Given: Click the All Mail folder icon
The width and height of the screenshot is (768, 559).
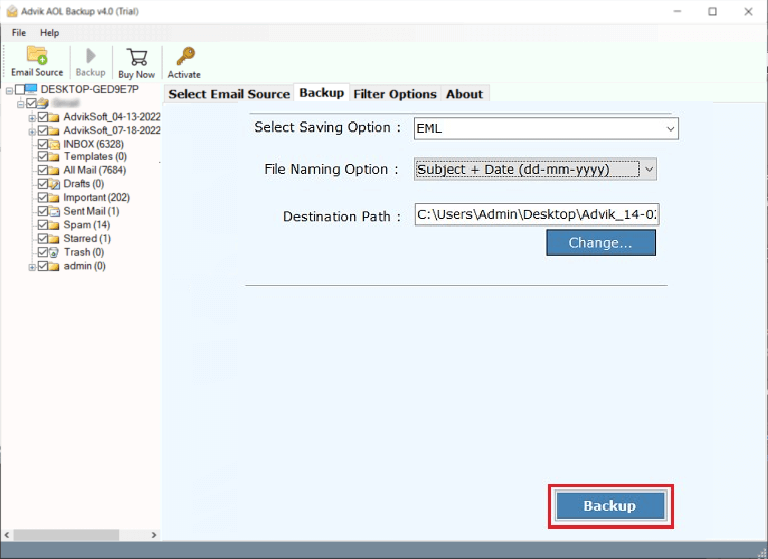Looking at the screenshot, I should tap(54, 170).
